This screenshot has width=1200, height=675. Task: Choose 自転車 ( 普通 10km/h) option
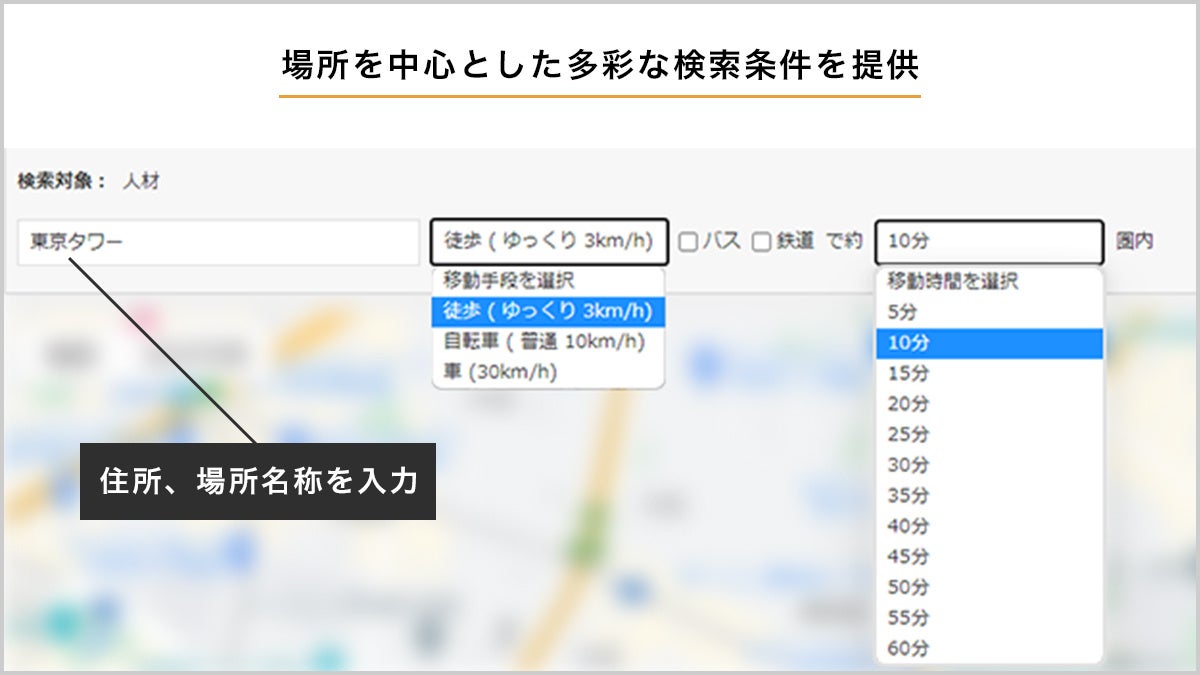[548, 341]
